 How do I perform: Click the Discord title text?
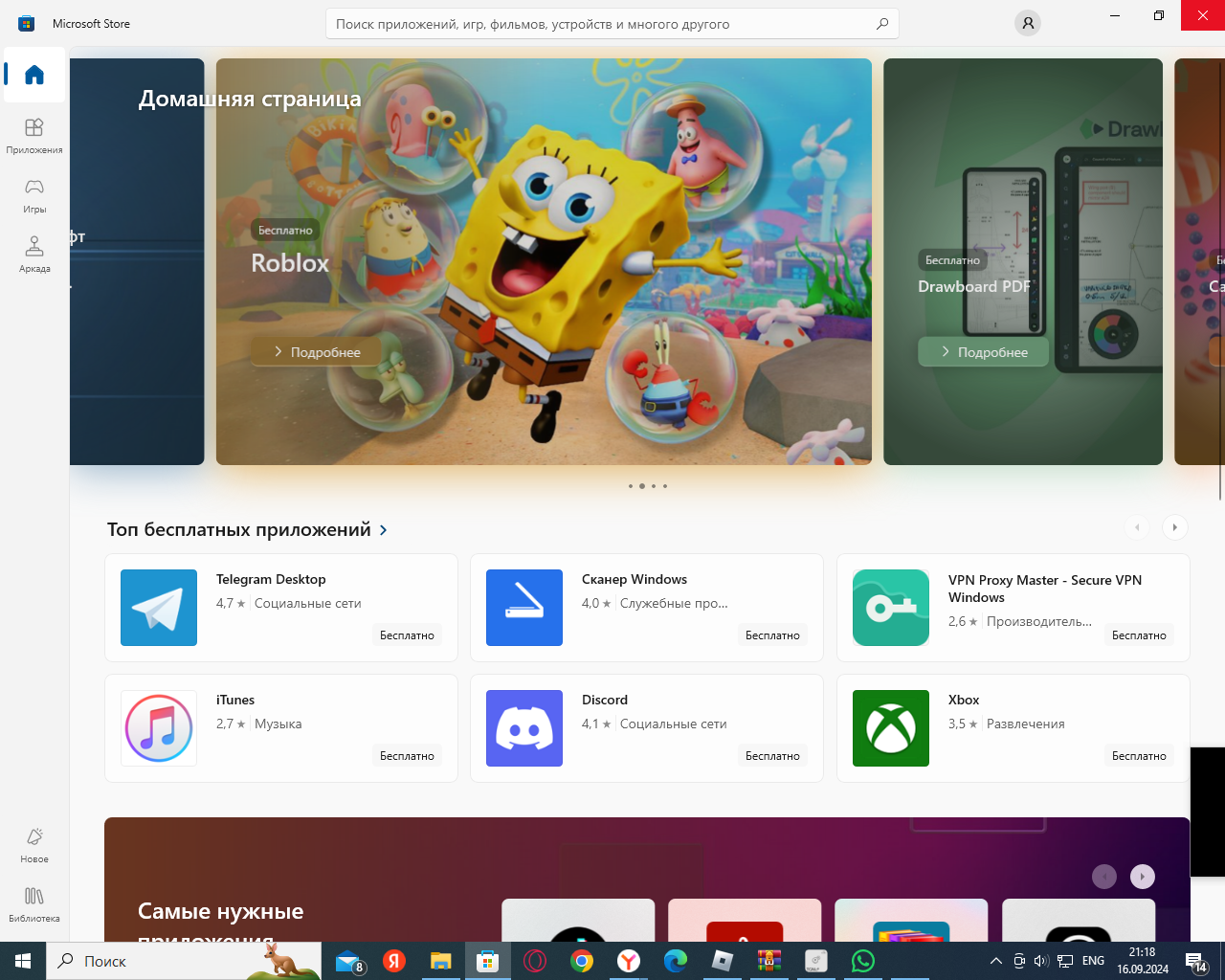(605, 700)
